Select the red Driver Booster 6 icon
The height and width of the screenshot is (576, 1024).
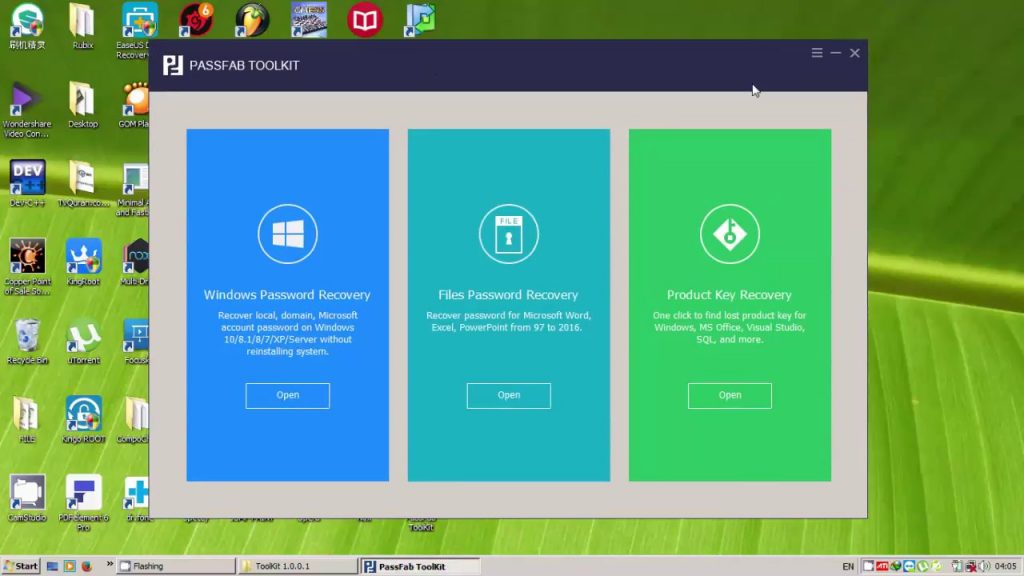point(196,20)
